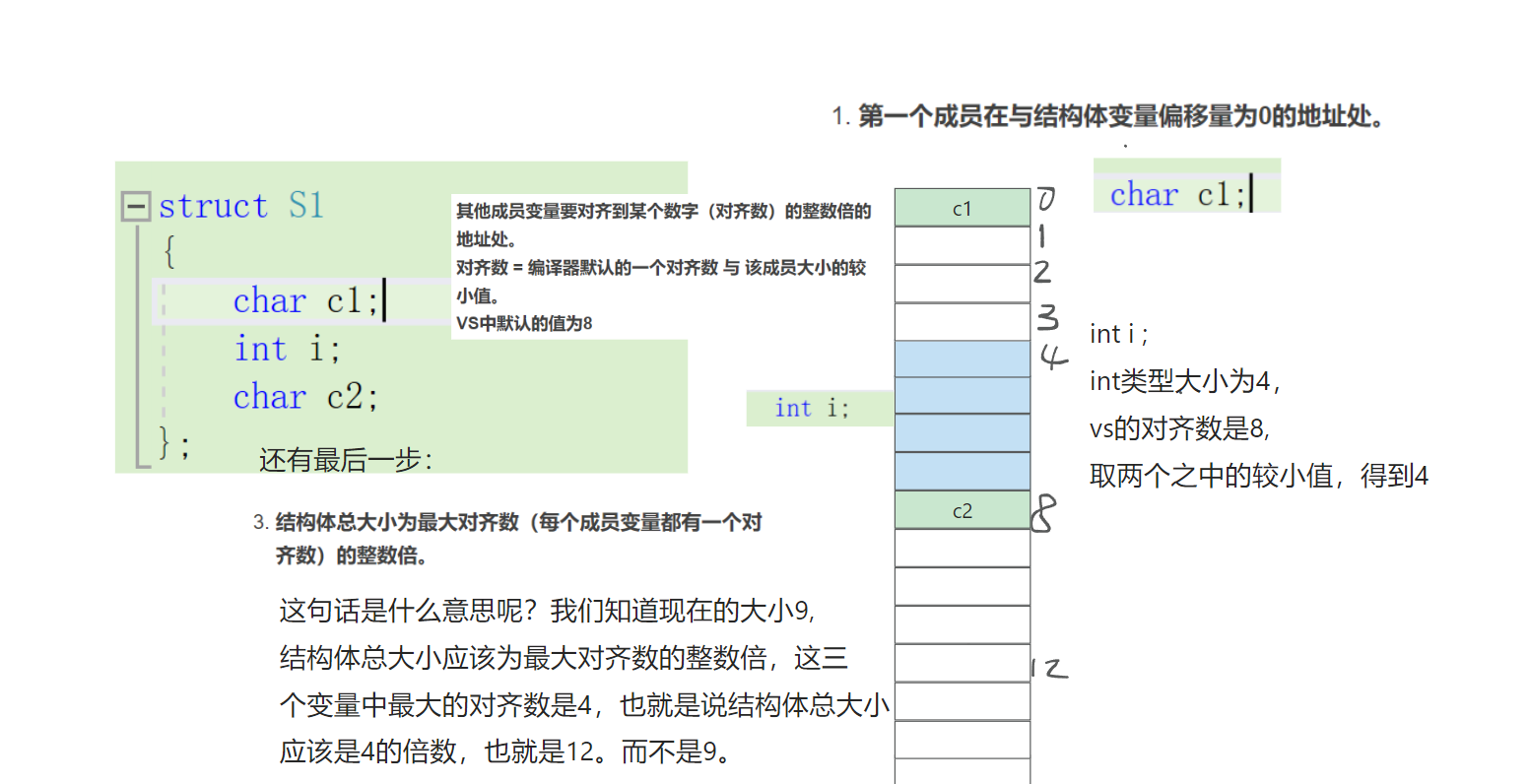Click the line "其他成员变量要对齐到某个数字(对齐数)的整数倍的"

663,211
